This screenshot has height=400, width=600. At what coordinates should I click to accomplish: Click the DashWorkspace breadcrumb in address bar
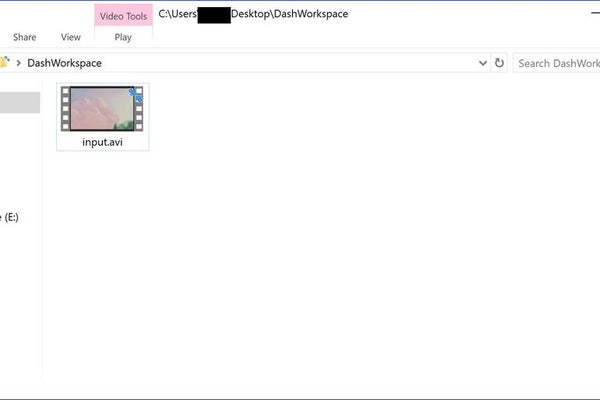coord(64,63)
